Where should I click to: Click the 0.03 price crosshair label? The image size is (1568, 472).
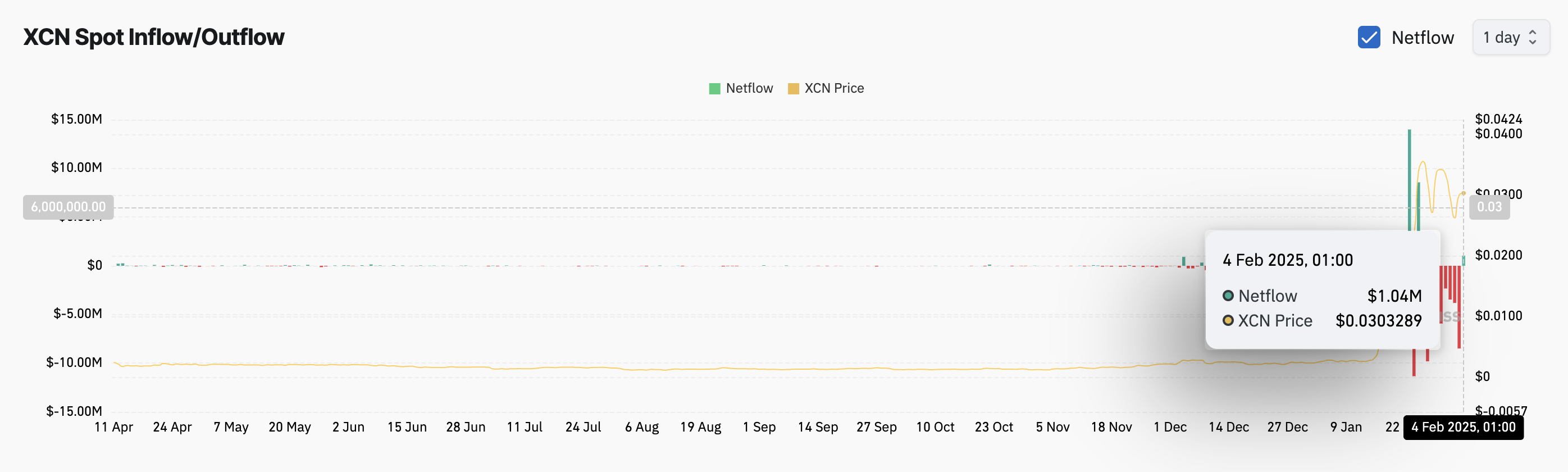pyautogui.click(x=1489, y=207)
